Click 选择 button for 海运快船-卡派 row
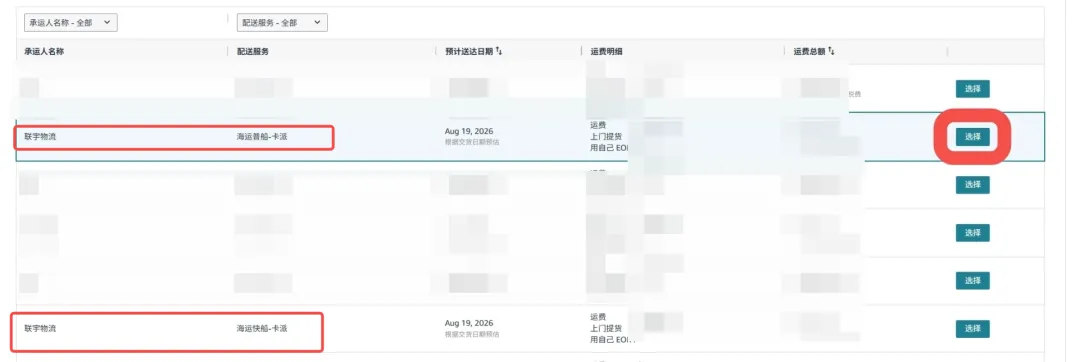Screen dimensions: 1080x362 (x=972, y=328)
